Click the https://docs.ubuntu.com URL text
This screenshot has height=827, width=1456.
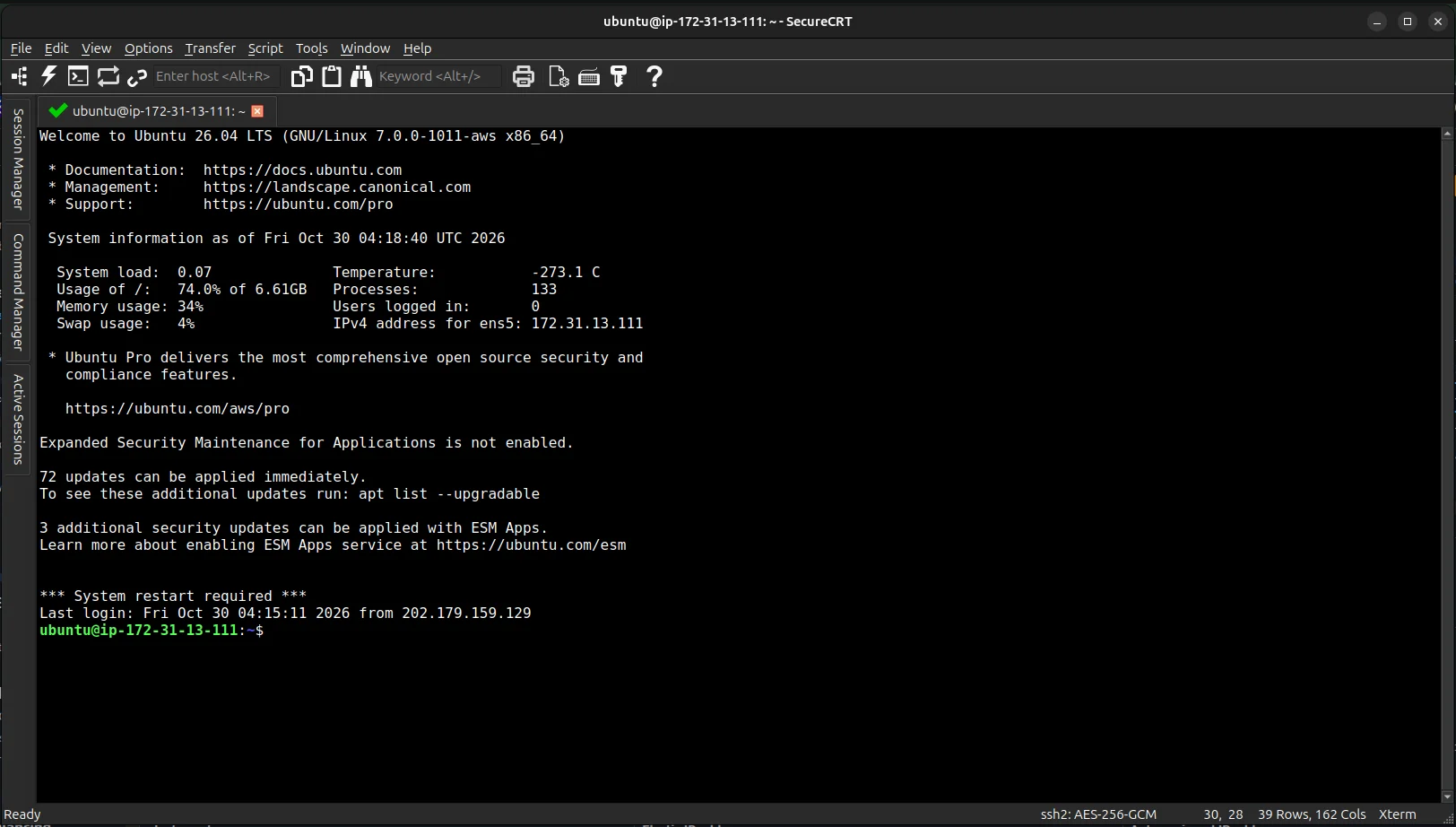pyautogui.click(x=302, y=170)
